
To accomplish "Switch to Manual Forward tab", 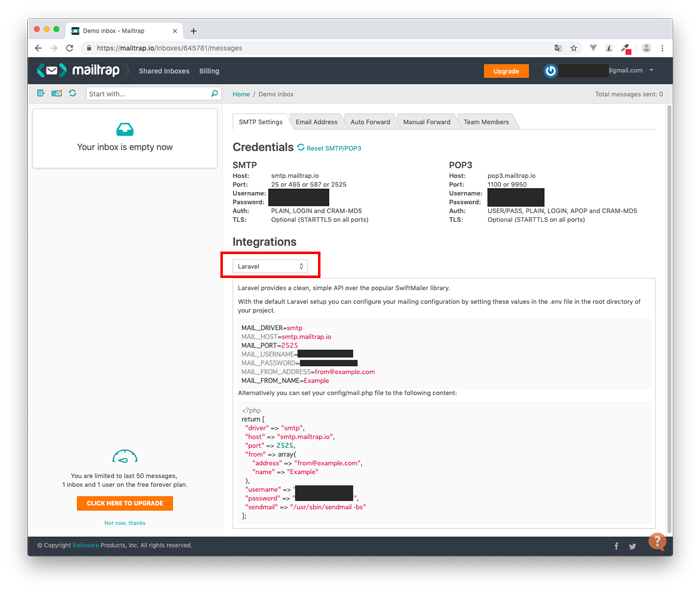I will tap(427, 122).
